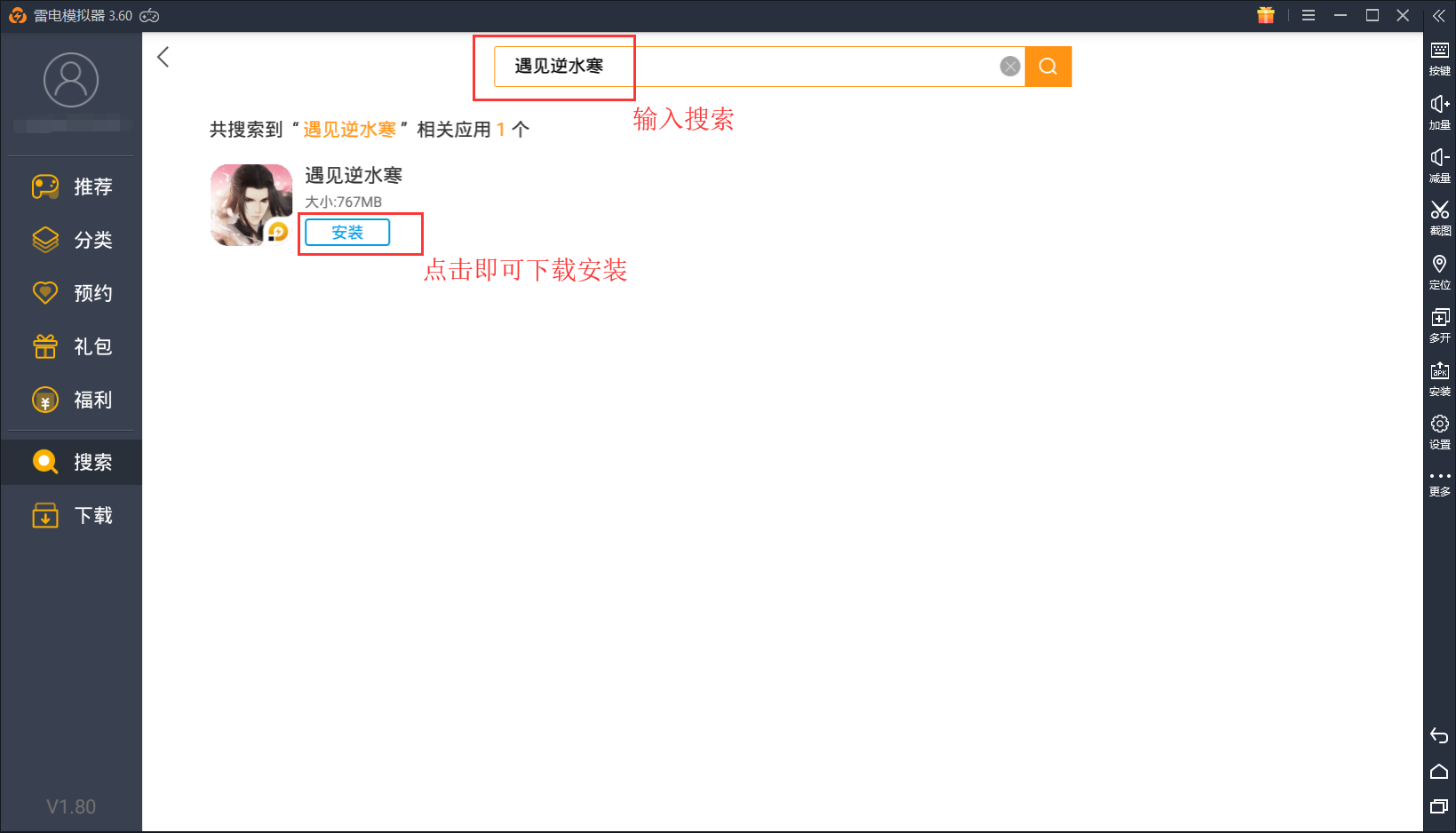Take a screenshot with 截图 scissors

(x=1439, y=217)
